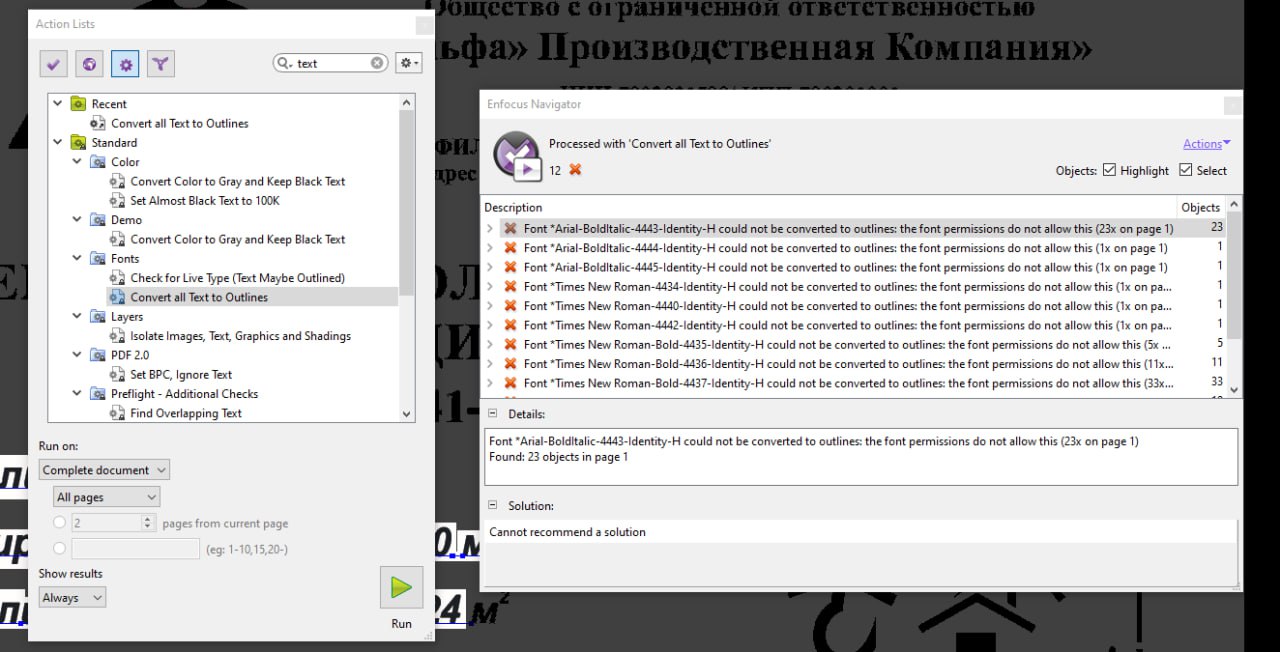Click action icon beside Find Overlapping Text
This screenshot has height=652, width=1280.
pos(117,413)
